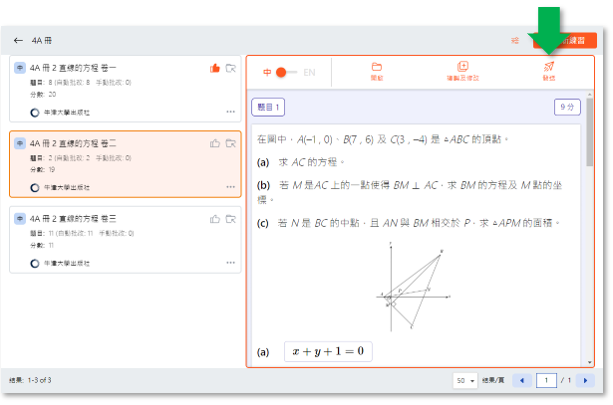Click the rocket publish icon in toolbar
Viewport: 613px width, 405px height.
[548, 69]
